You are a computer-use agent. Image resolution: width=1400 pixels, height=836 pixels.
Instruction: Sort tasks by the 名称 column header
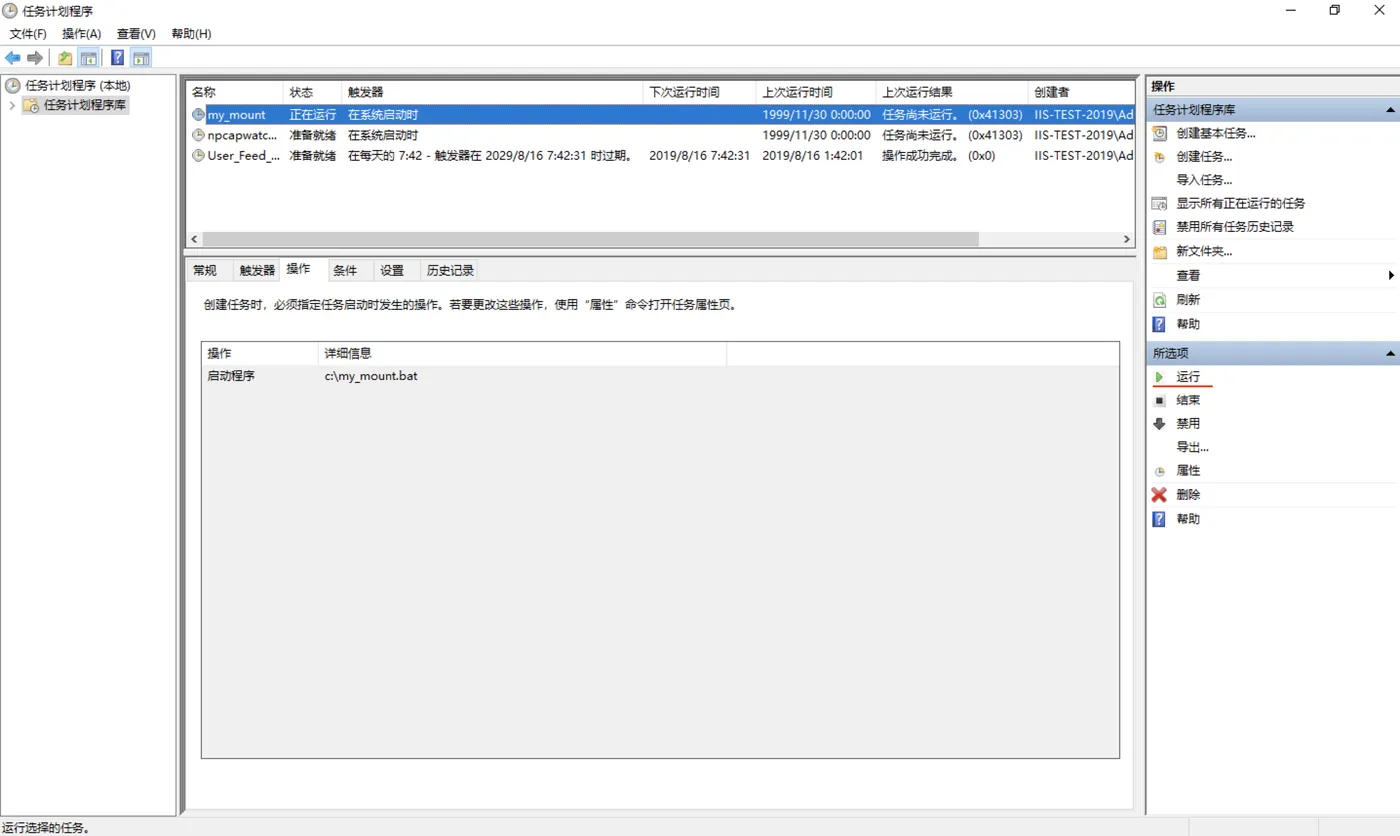[x=234, y=92]
